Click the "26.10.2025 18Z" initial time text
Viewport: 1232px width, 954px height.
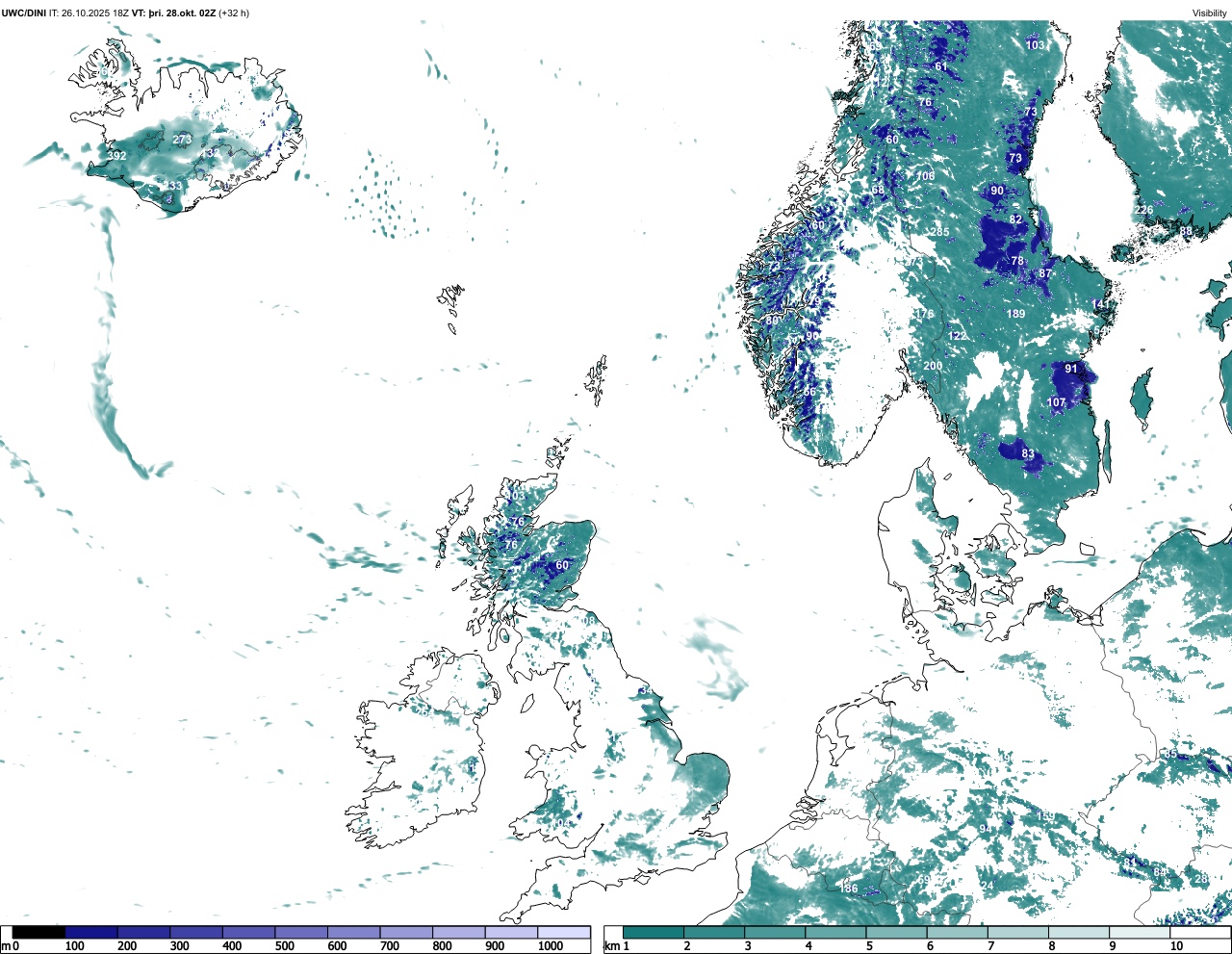pyautogui.click(x=95, y=13)
